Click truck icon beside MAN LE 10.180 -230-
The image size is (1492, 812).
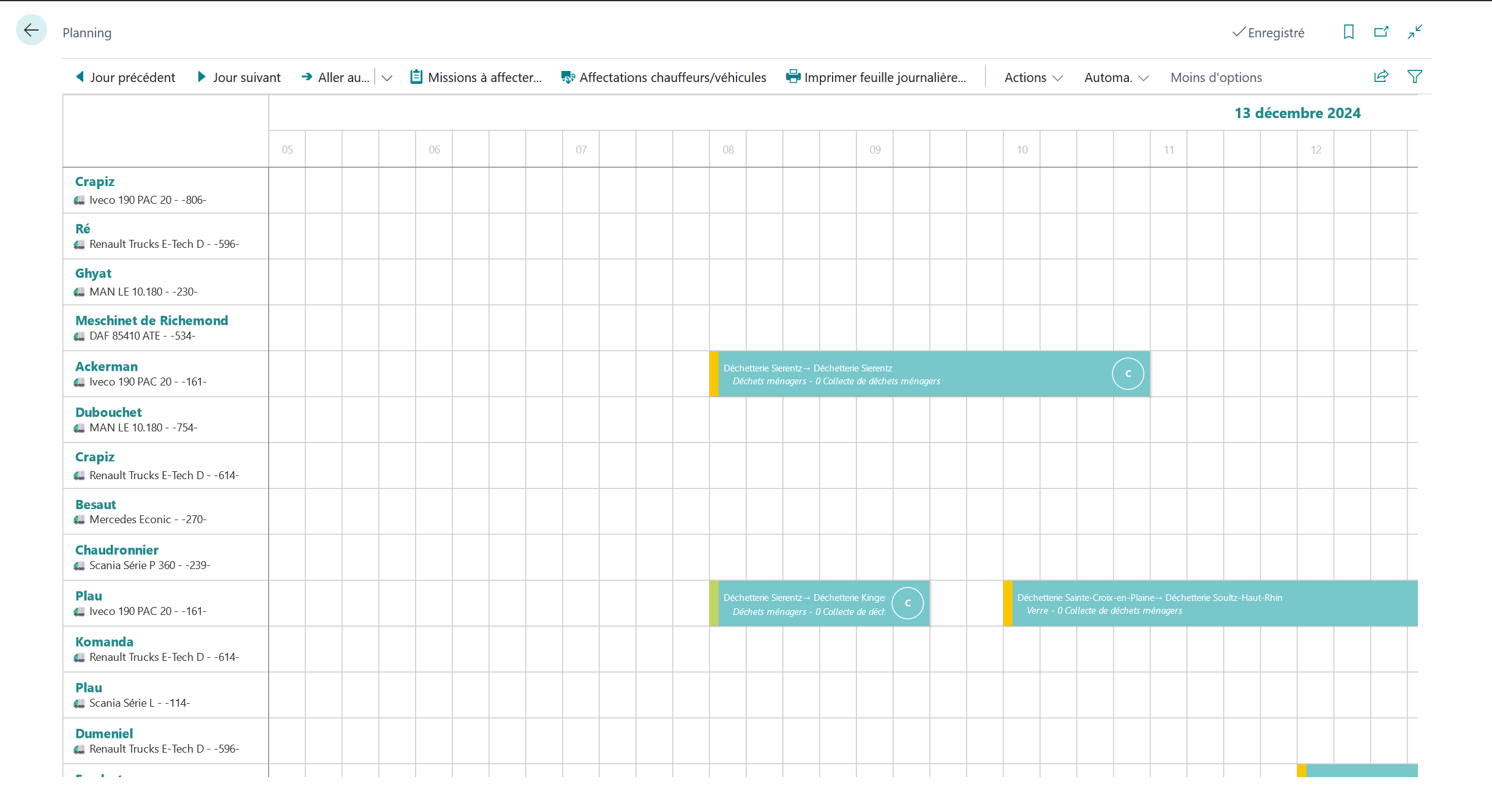point(80,292)
